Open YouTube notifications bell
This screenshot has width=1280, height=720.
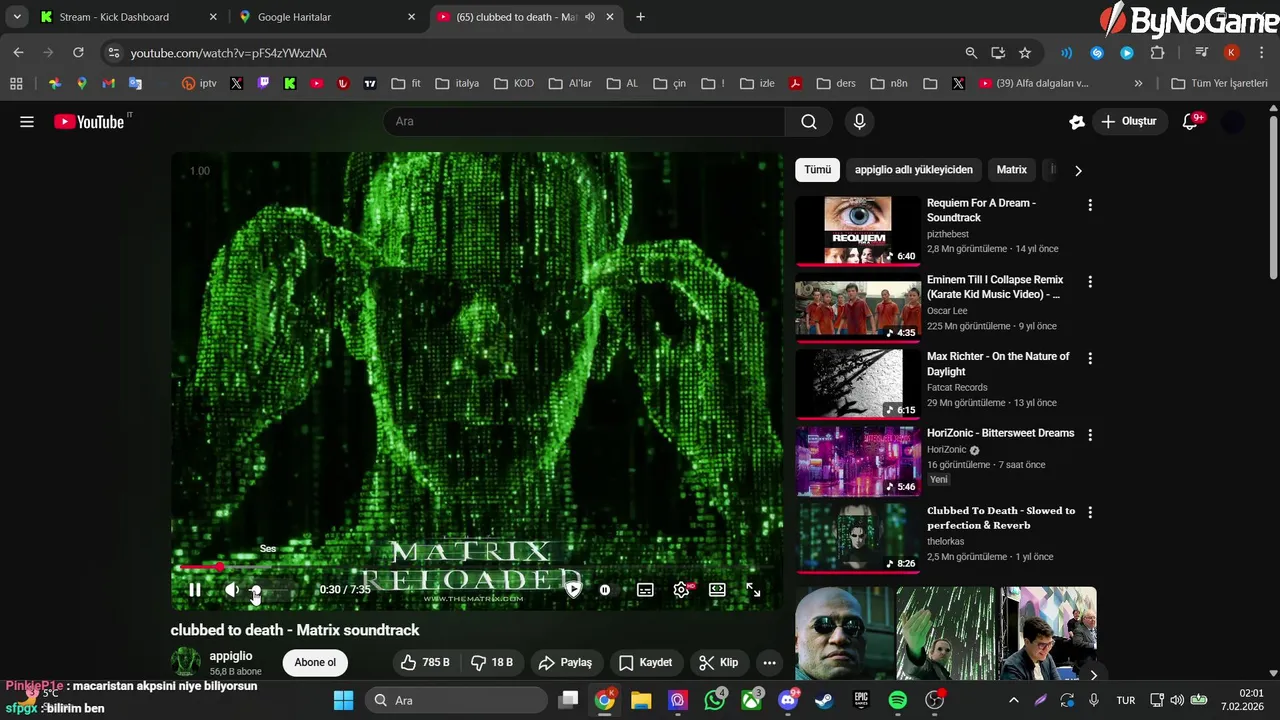pyautogui.click(x=1190, y=122)
